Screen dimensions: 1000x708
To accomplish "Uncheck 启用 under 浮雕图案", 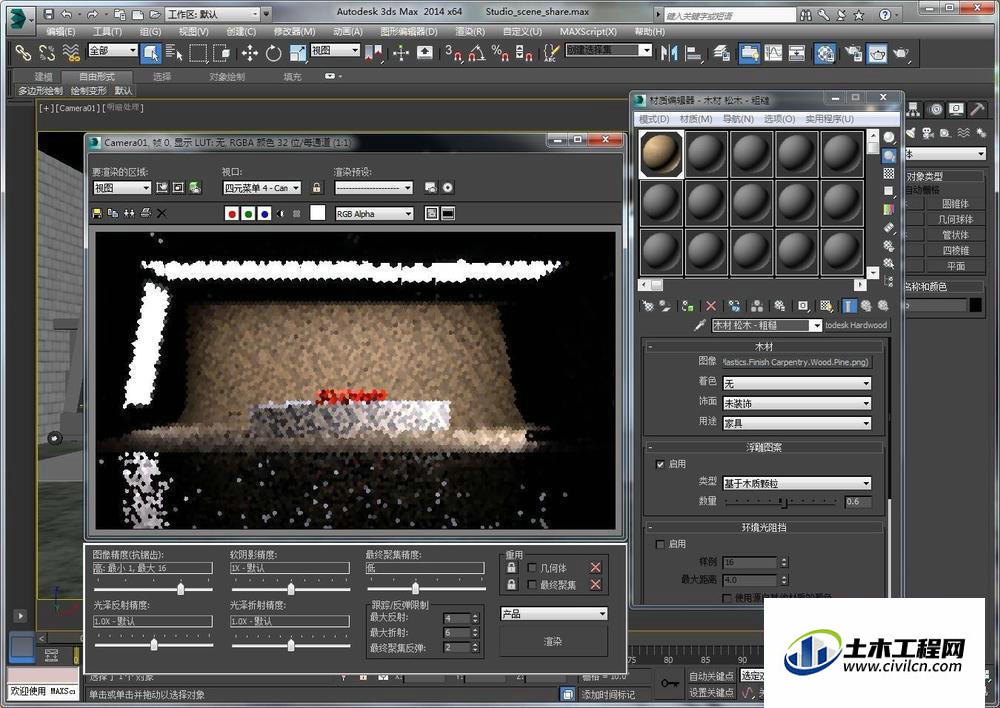I will pos(660,464).
